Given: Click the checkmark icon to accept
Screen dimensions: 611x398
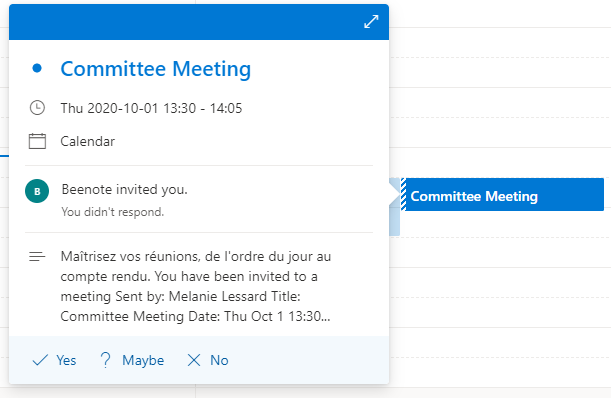Looking at the screenshot, I should 40,360.
